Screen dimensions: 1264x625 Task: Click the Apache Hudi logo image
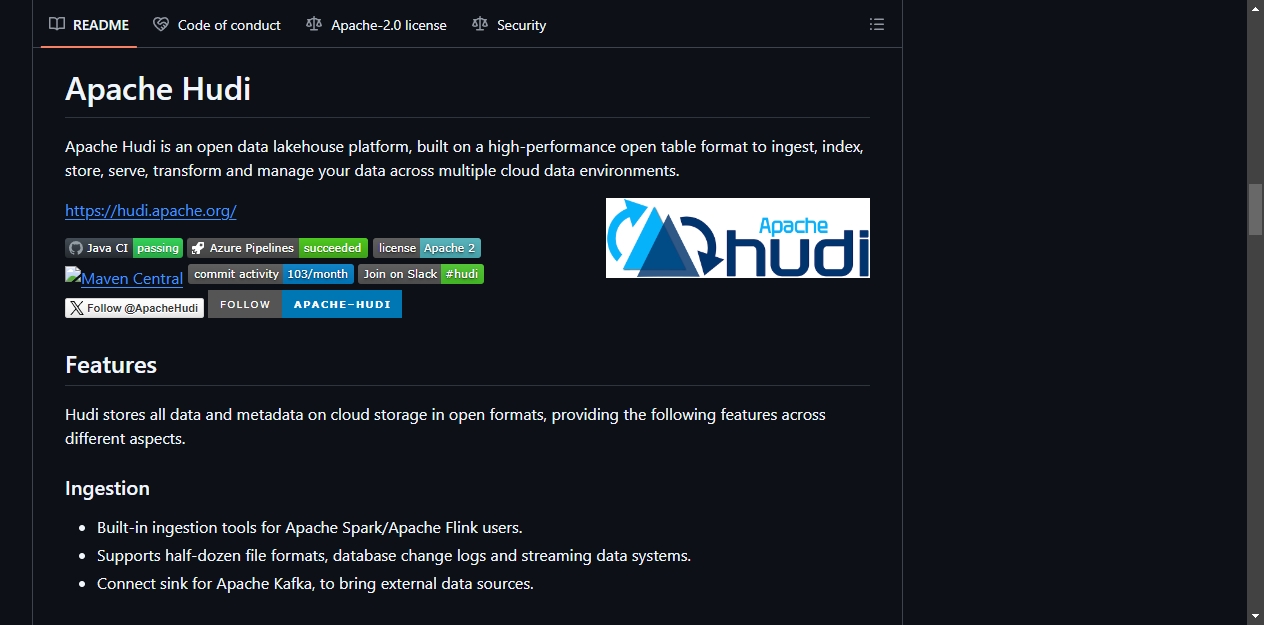pos(738,238)
